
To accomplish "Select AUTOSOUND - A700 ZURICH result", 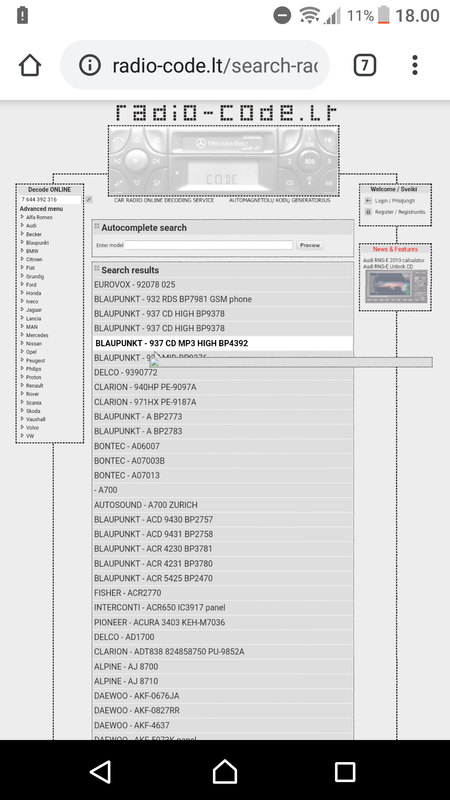I will [x=222, y=505].
